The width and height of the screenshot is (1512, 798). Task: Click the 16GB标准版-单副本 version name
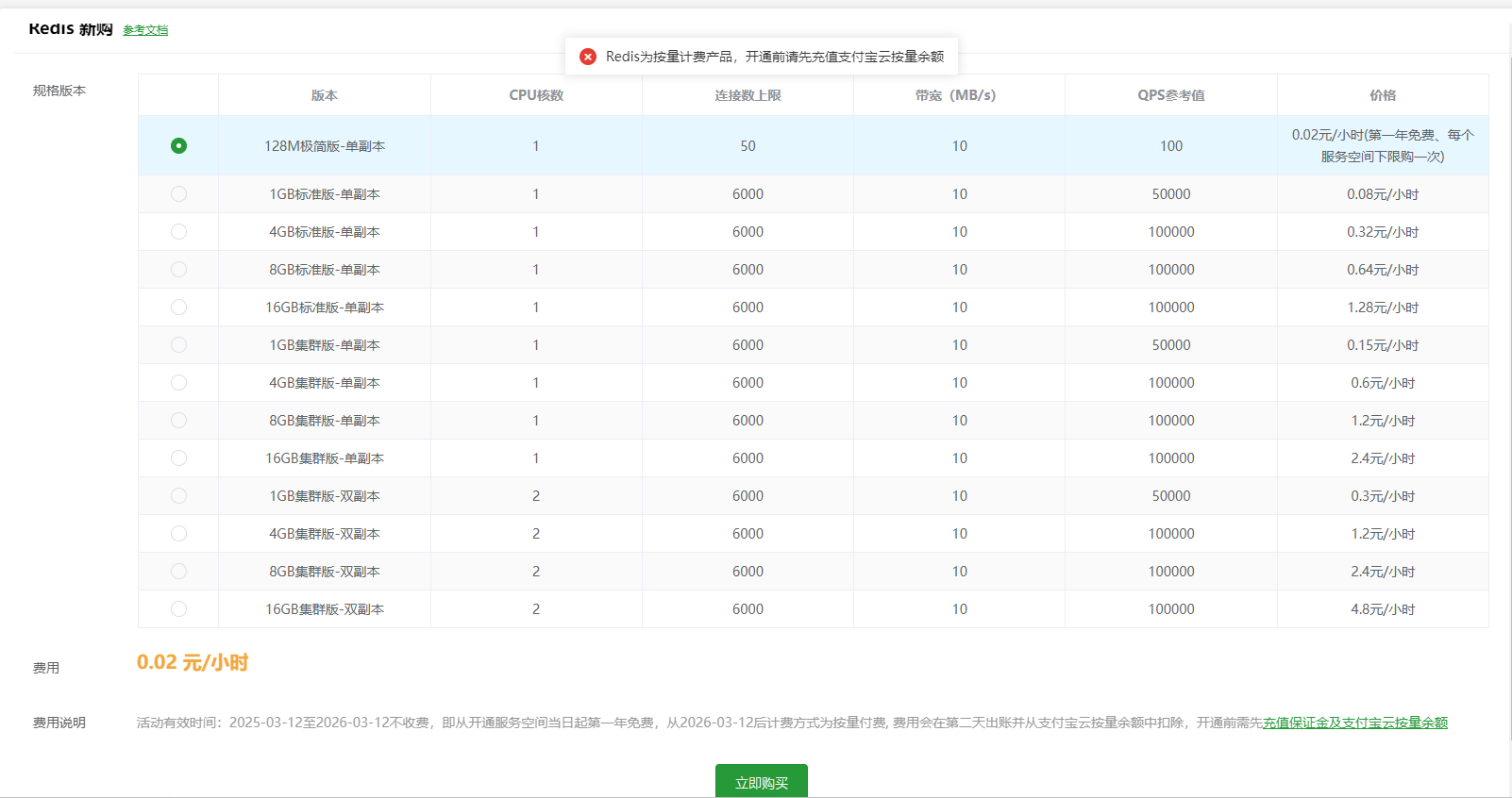(325, 308)
